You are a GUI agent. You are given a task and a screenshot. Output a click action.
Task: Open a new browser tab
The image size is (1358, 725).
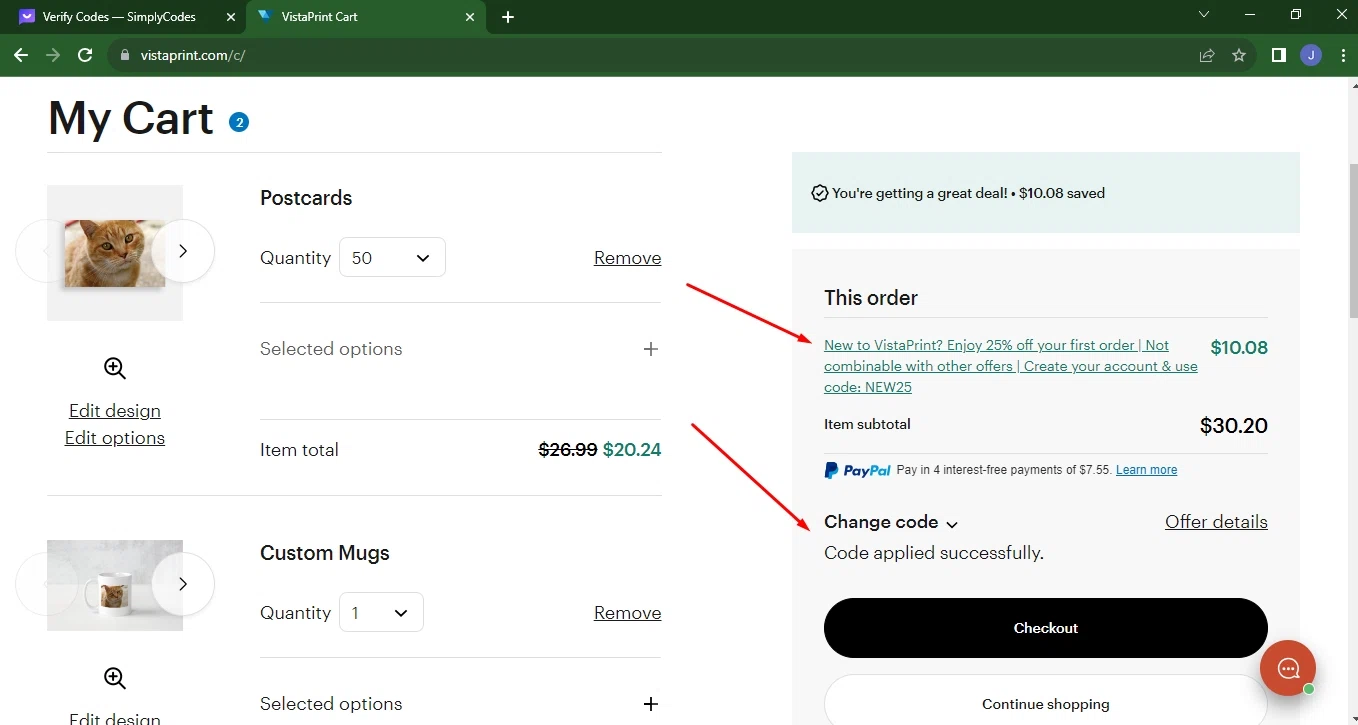pyautogui.click(x=508, y=17)
